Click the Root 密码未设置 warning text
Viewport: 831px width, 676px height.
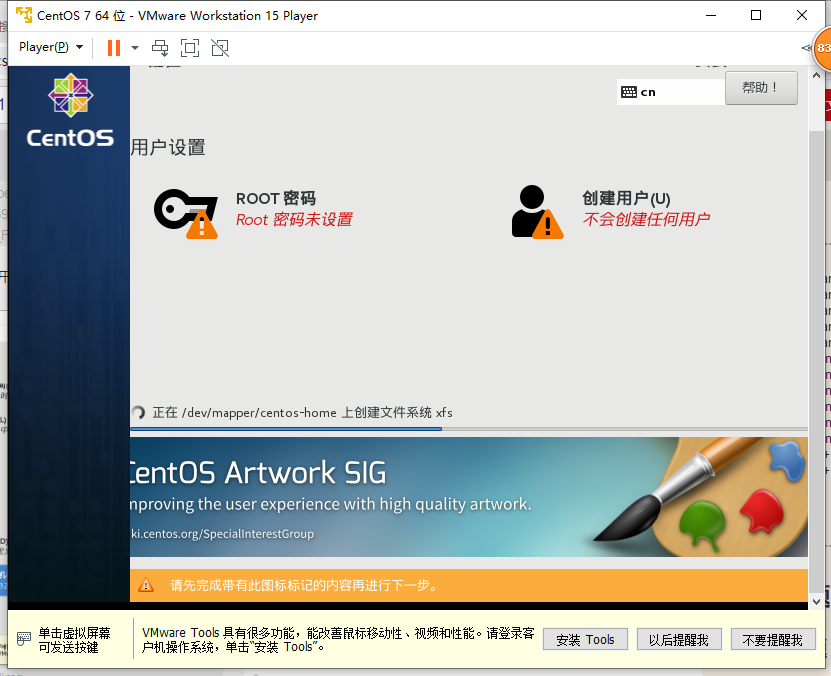pos(294,219)
